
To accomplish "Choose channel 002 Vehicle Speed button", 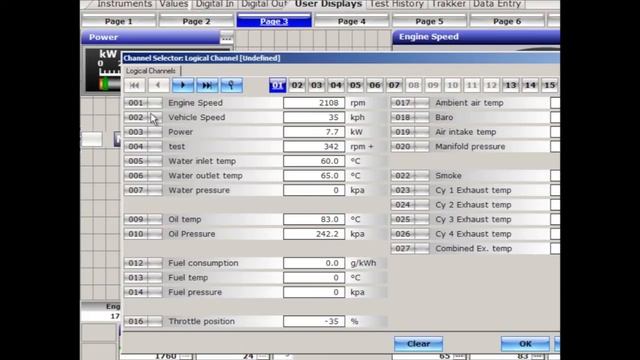I will point(143,118).
